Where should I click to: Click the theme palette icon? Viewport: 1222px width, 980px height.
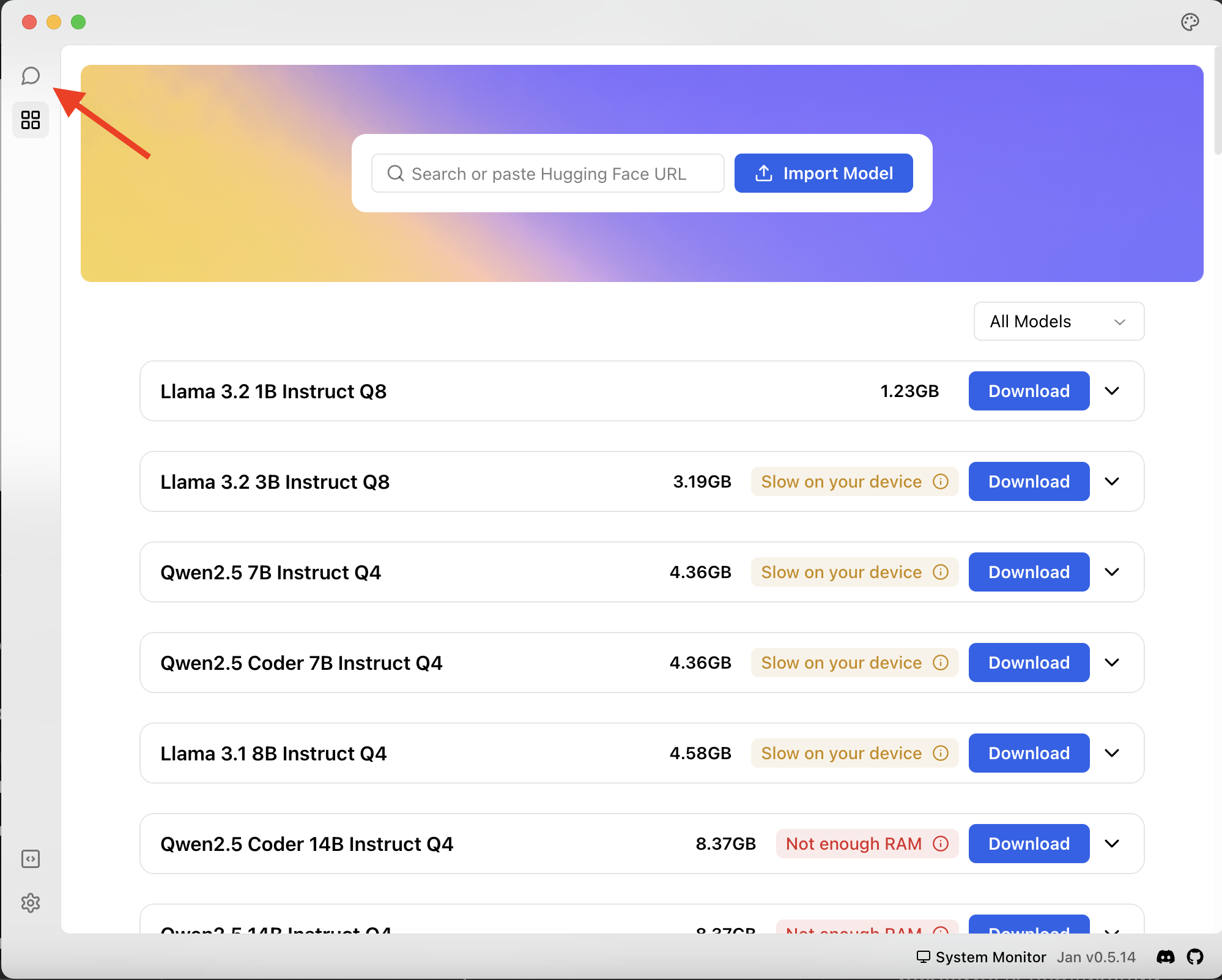click(1190, 22)
